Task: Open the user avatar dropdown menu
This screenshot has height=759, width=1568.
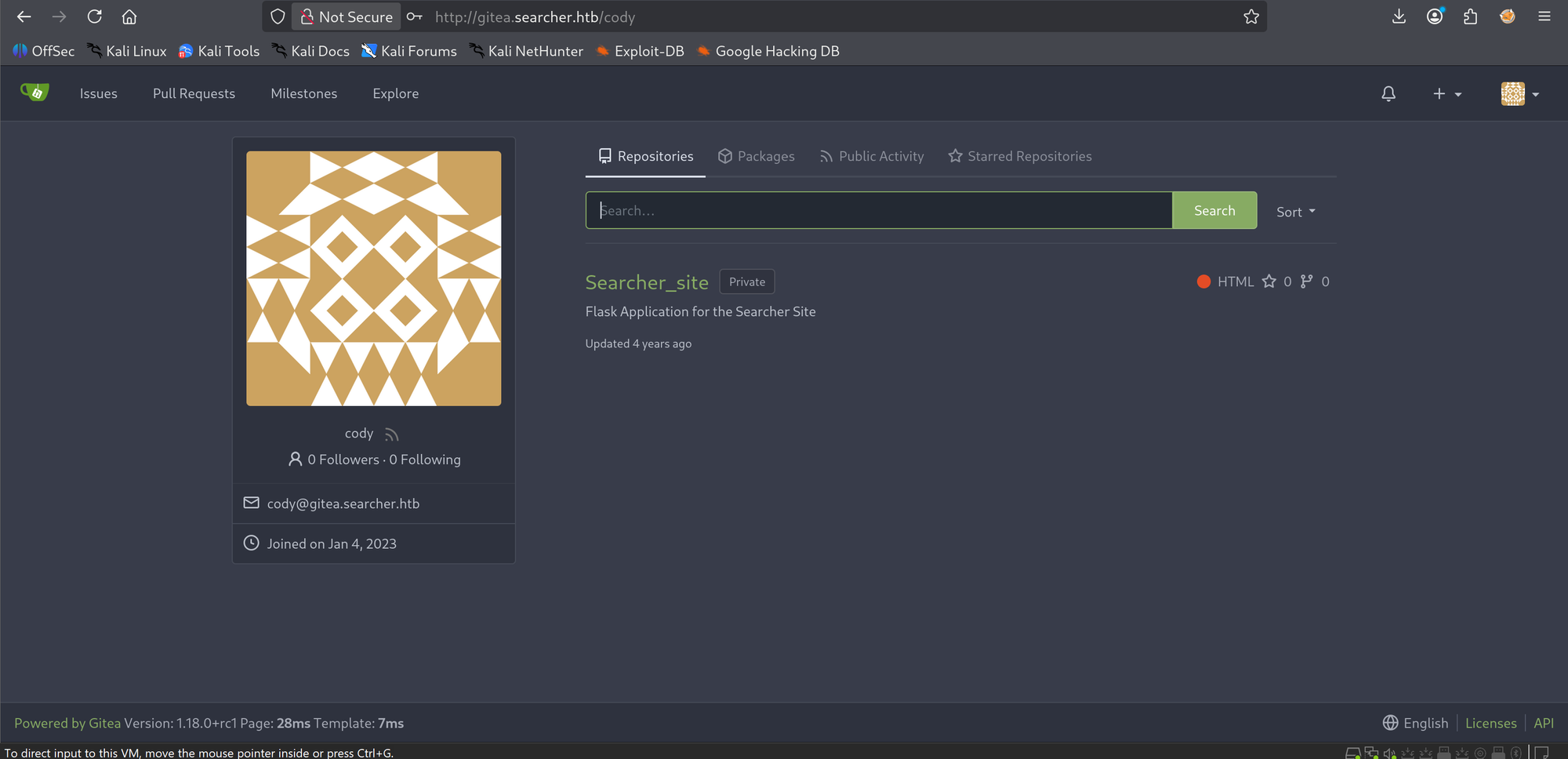Action: pyautogui.click(x=1520, y=94)
